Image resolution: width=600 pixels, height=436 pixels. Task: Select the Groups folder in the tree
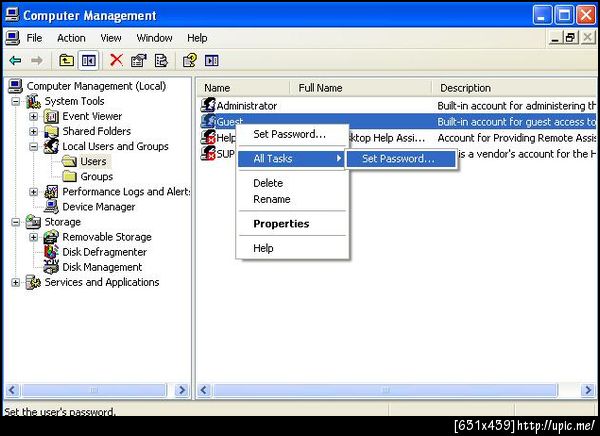[96, 176]
